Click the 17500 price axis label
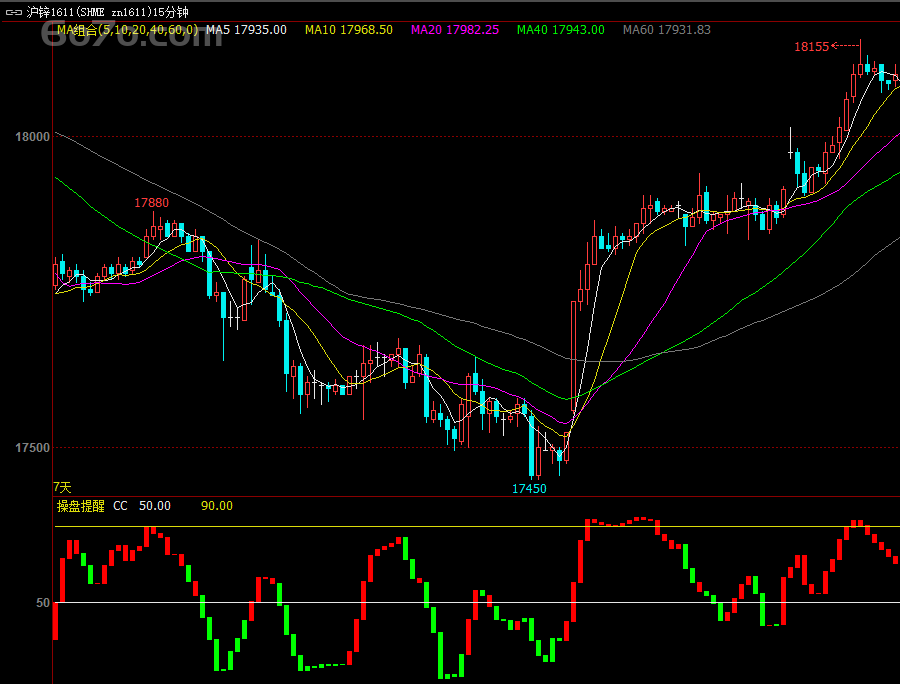The height and width of the screenshot is (684, 900). pos(32,448)
